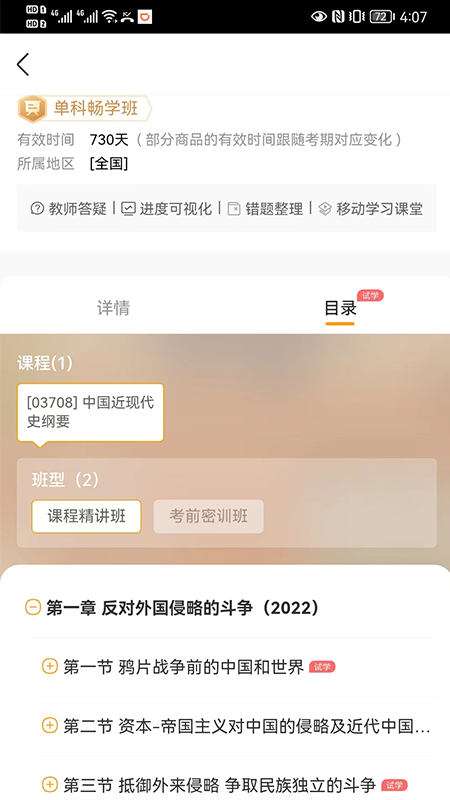Tap the 进度可视化 chart icon
This screenshot has height=800, width=450.
pyautogui.click(x=129, y=208)
